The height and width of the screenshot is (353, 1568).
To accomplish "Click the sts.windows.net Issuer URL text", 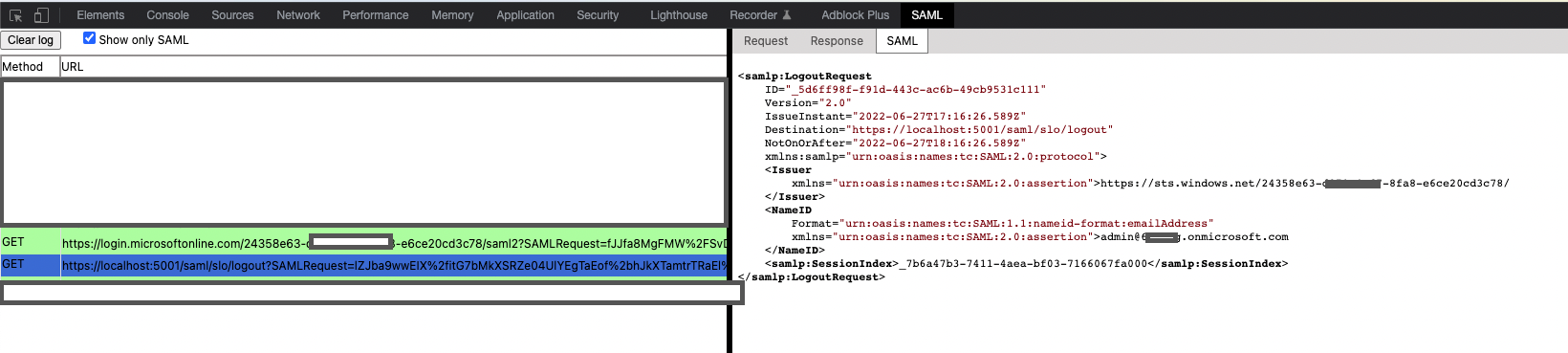I will 1304,184.
